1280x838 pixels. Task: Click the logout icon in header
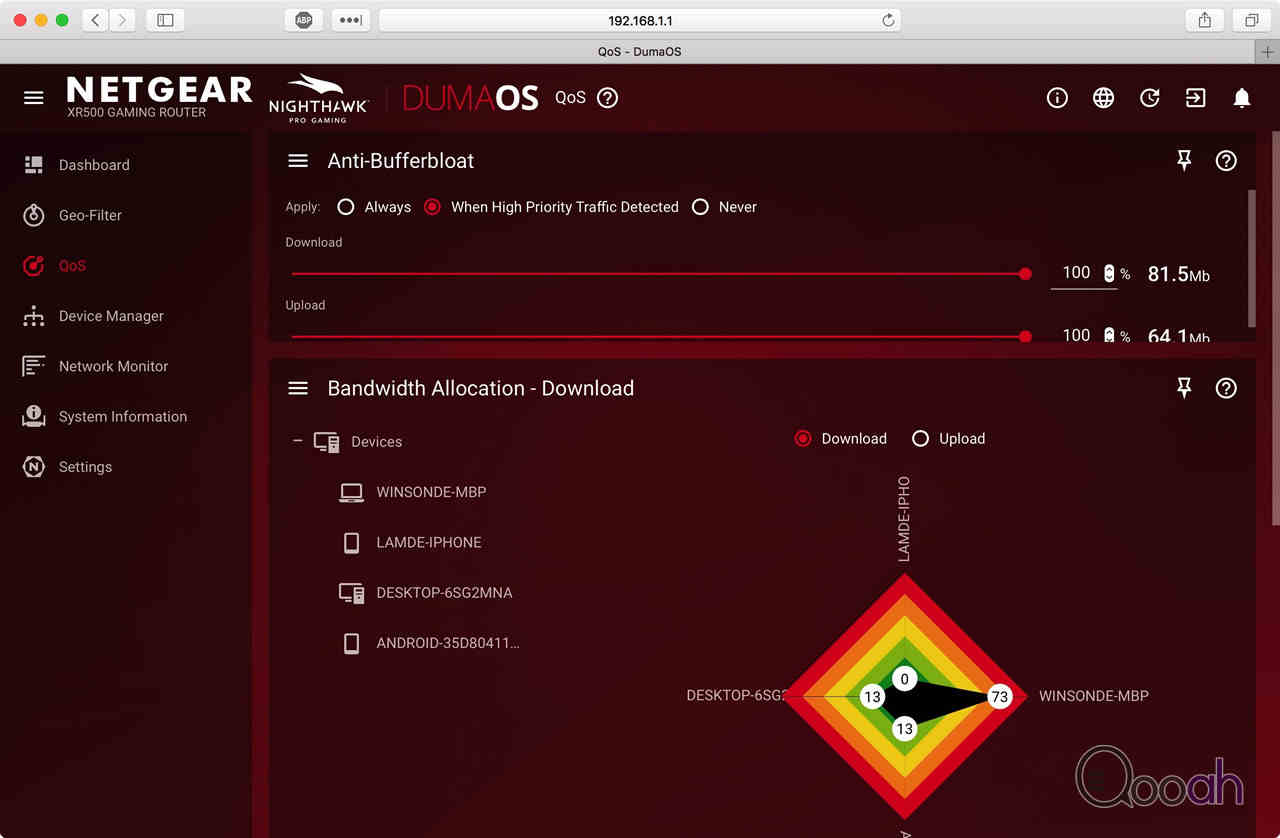pos(1196,98)
